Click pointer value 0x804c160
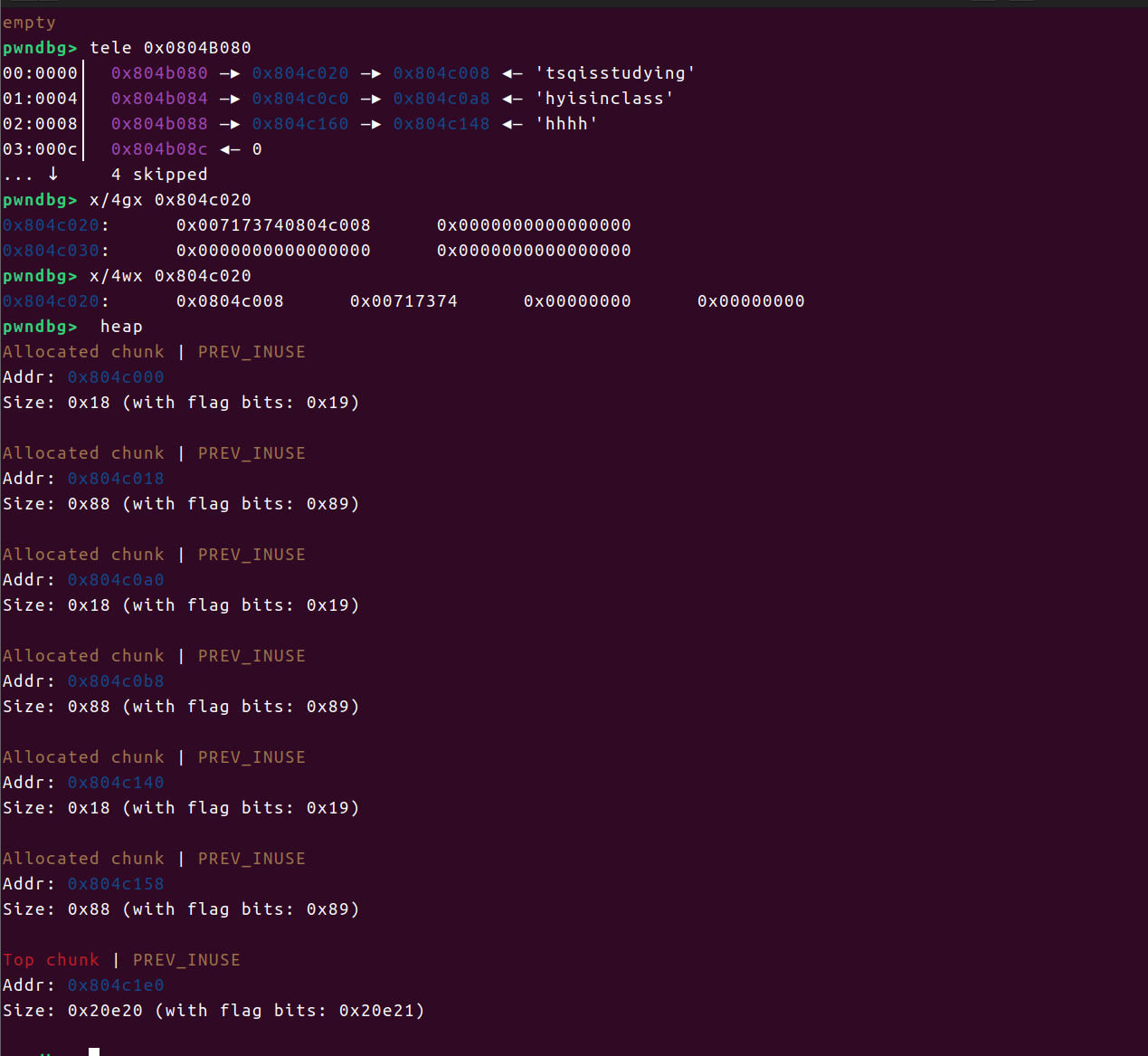Viewport: 1148px width, 1056px height. (x=300, y=124)
